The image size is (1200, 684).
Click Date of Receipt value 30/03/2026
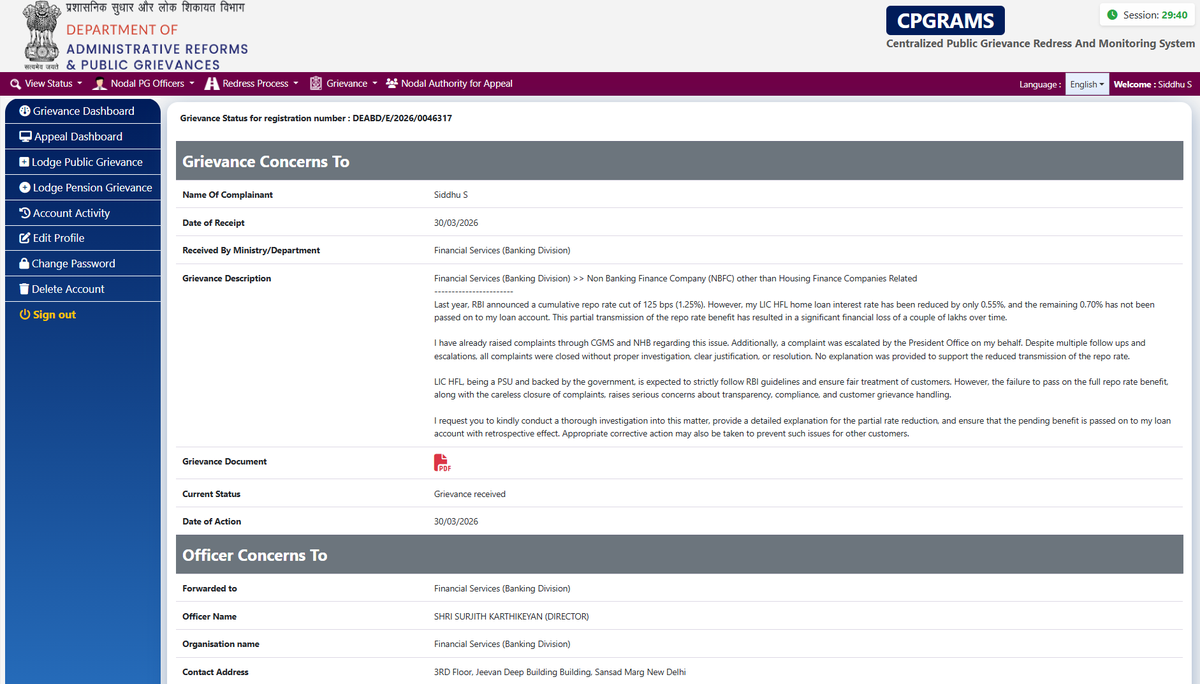456,223
